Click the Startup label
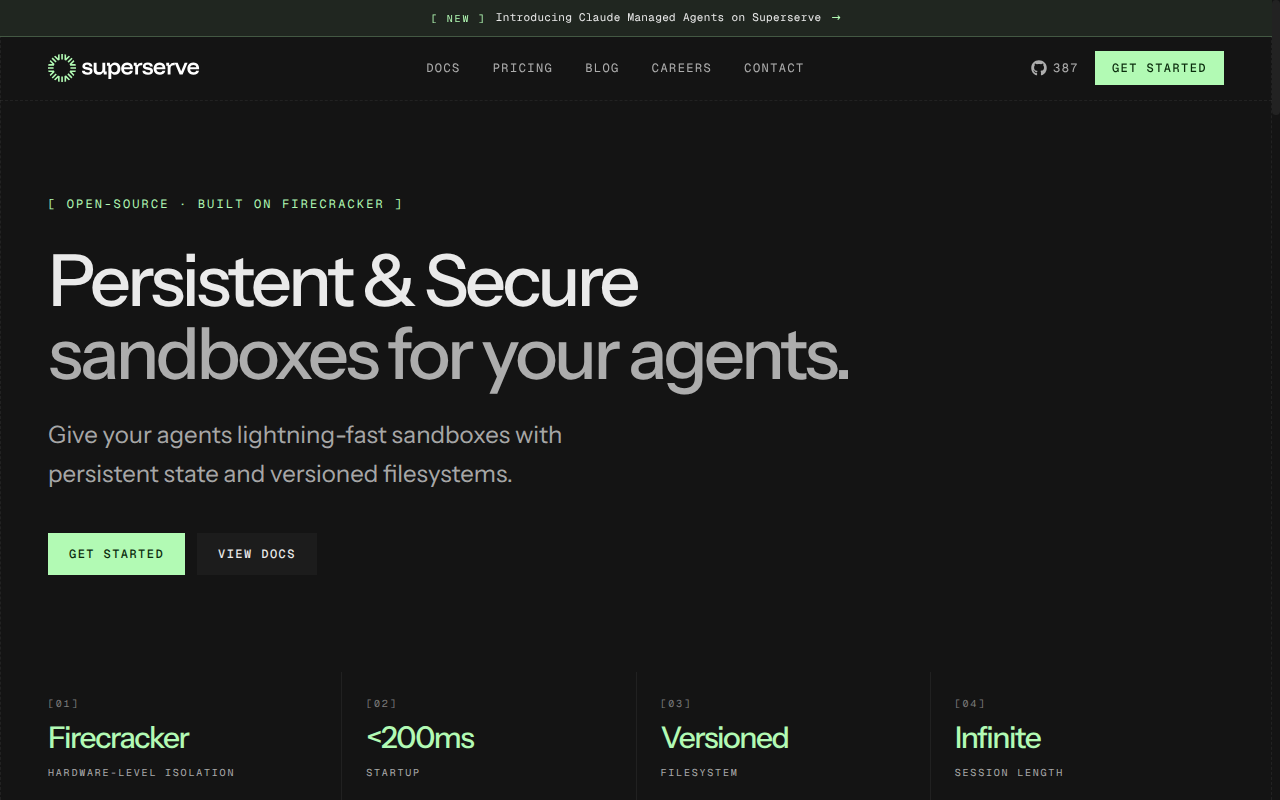 tap(393, 773)
